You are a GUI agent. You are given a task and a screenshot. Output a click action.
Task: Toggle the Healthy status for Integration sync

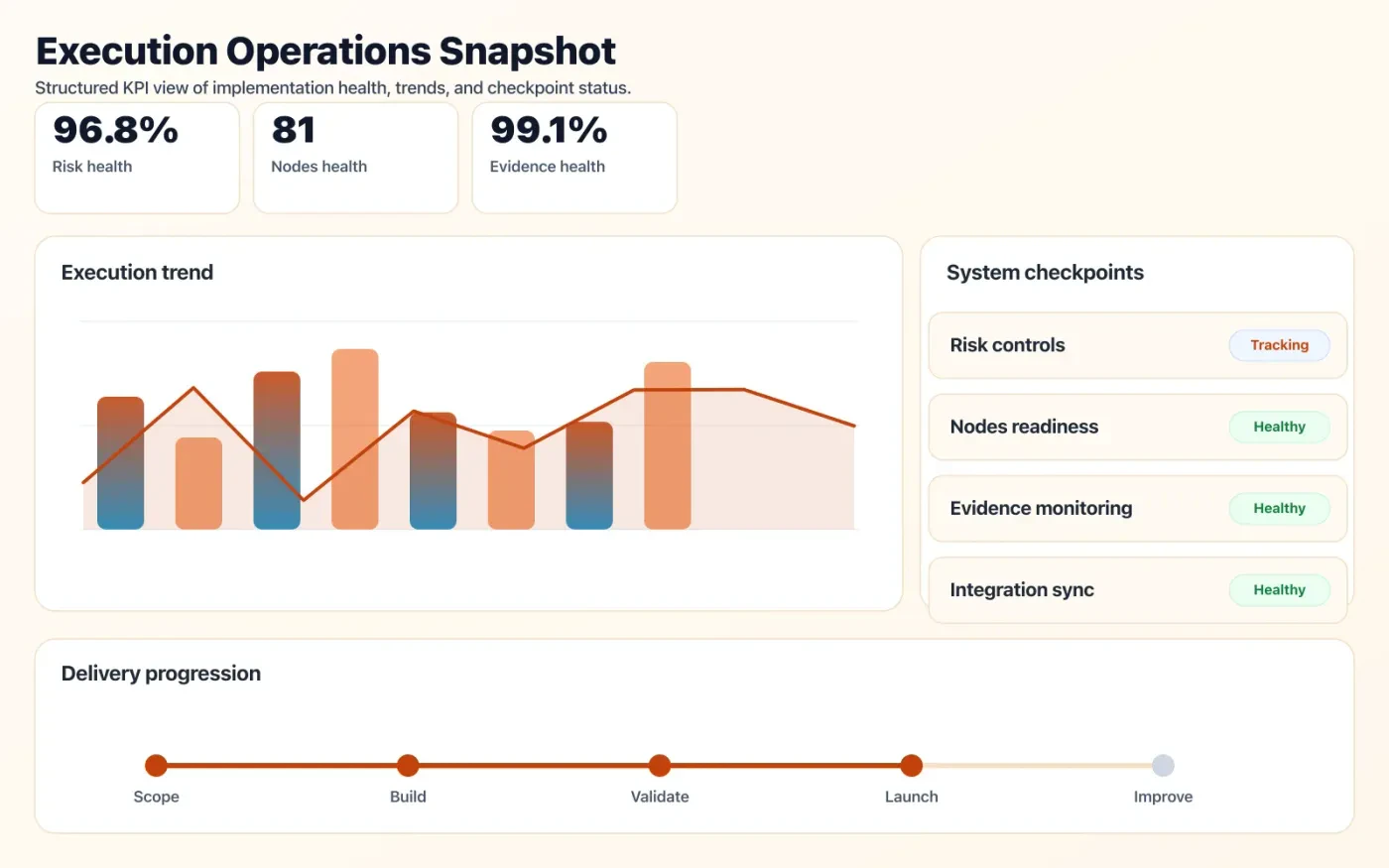(x=1279, y=589)
